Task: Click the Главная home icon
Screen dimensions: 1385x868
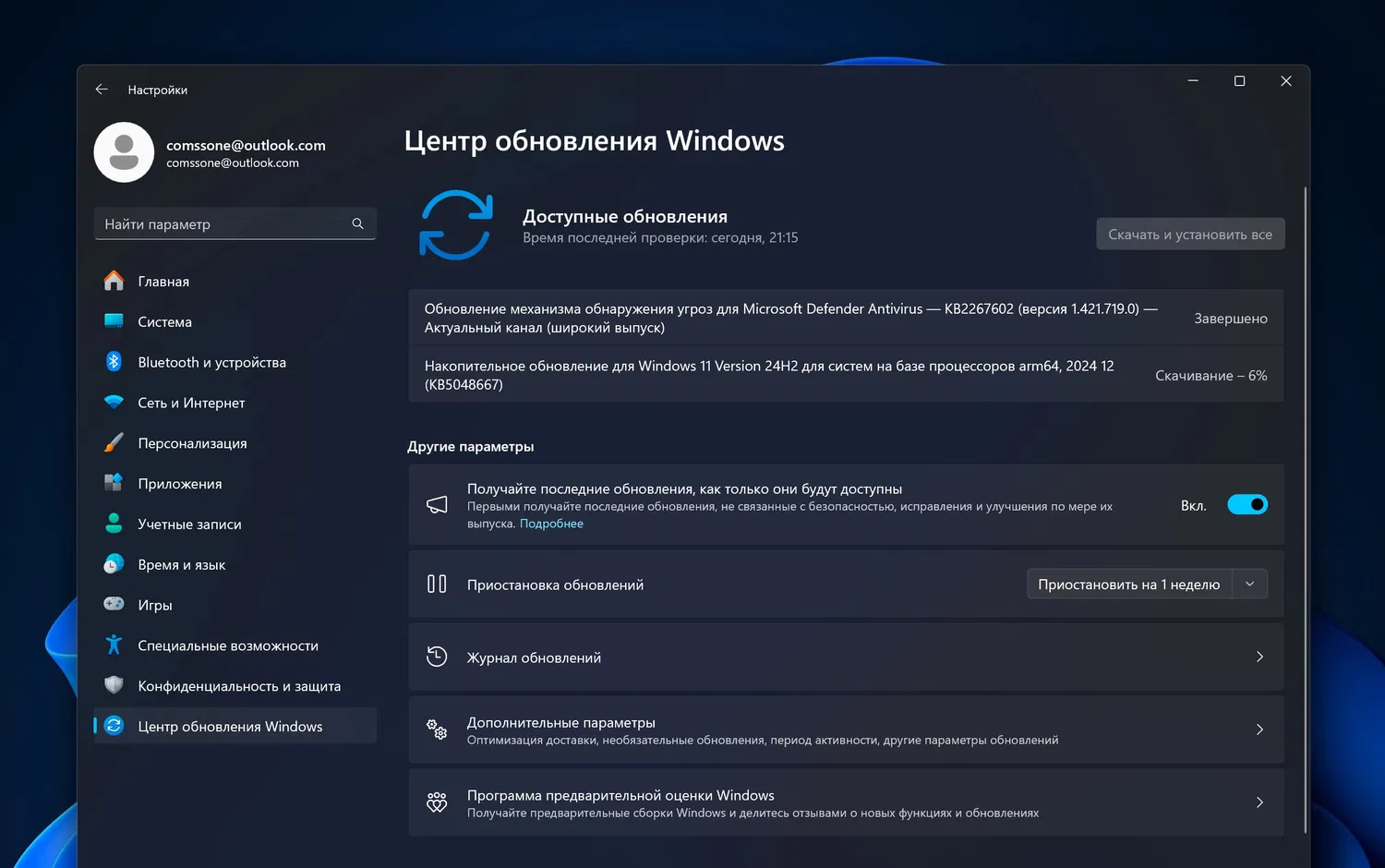Action: (x=114, y=281)
